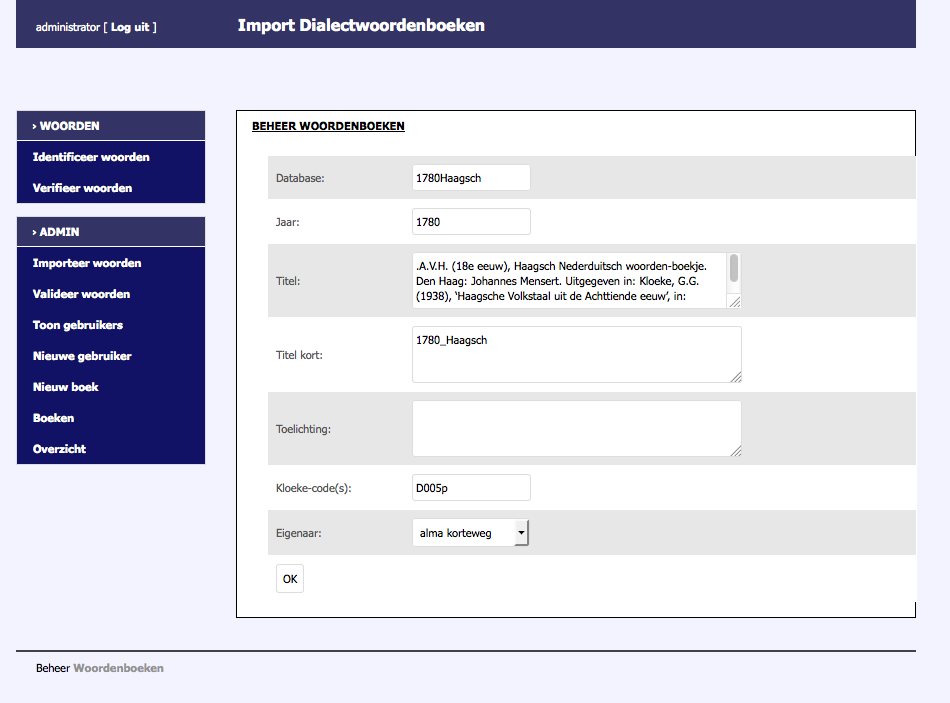
Task: Go to Valideer woorden page
Action: click(x=81, y=294)
